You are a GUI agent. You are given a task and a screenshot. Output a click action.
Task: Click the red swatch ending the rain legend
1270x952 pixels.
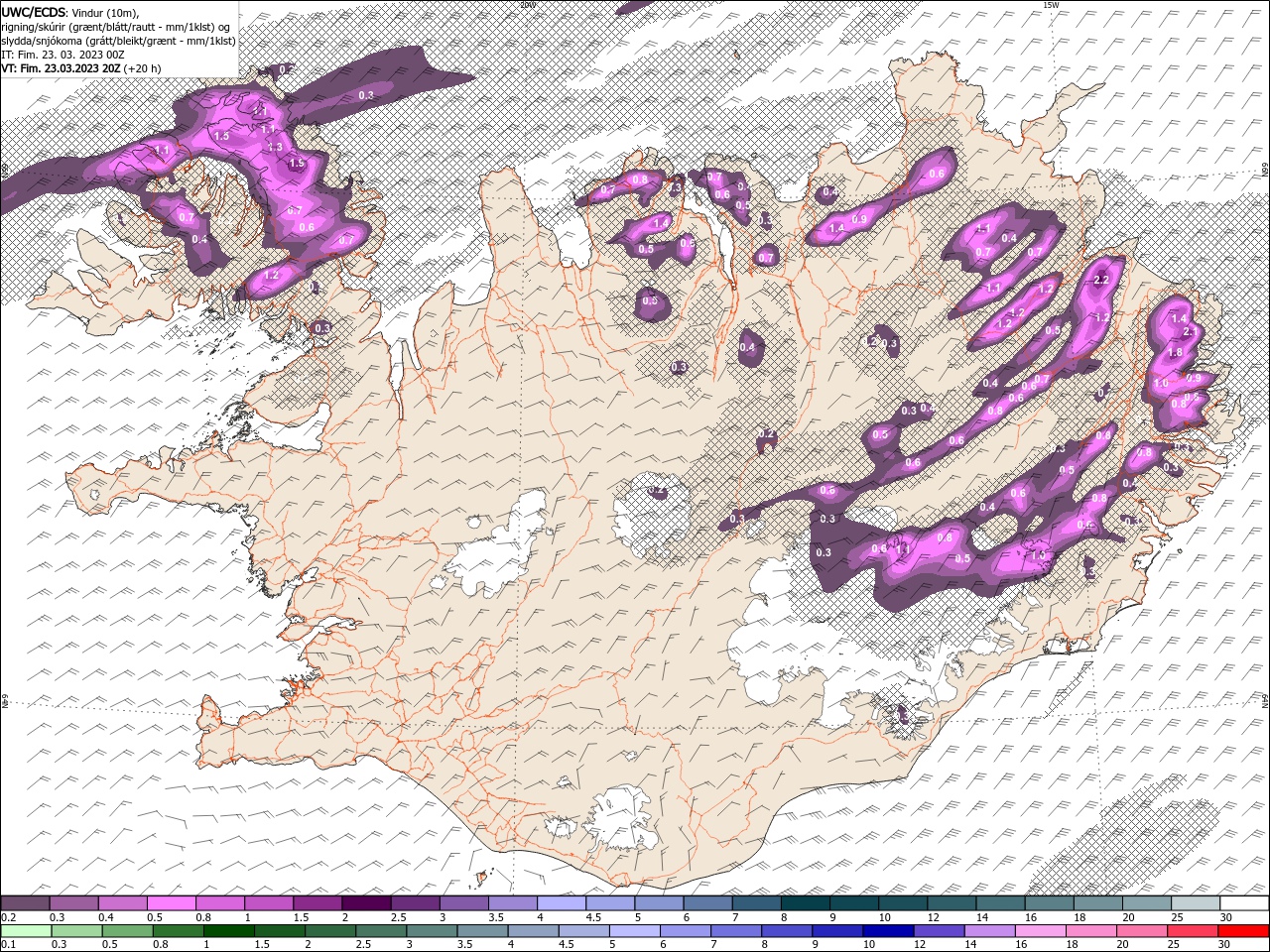pos(1244,930)
